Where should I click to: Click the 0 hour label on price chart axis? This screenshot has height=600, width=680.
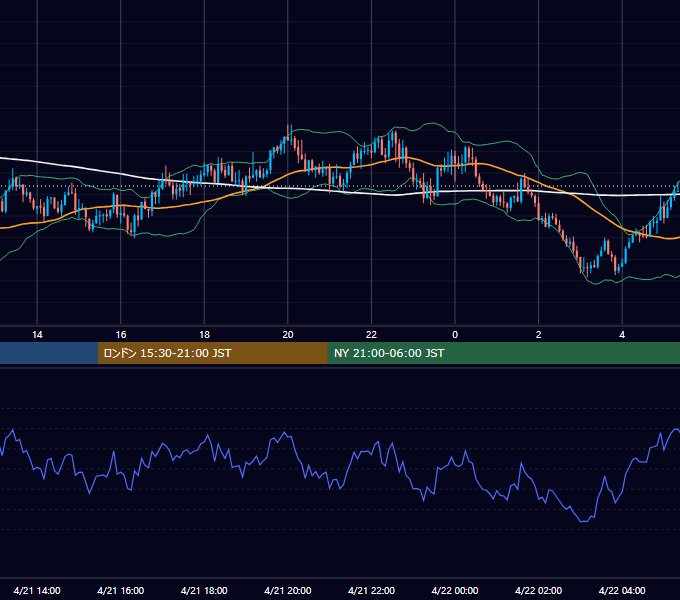click(x=455, y=335)
